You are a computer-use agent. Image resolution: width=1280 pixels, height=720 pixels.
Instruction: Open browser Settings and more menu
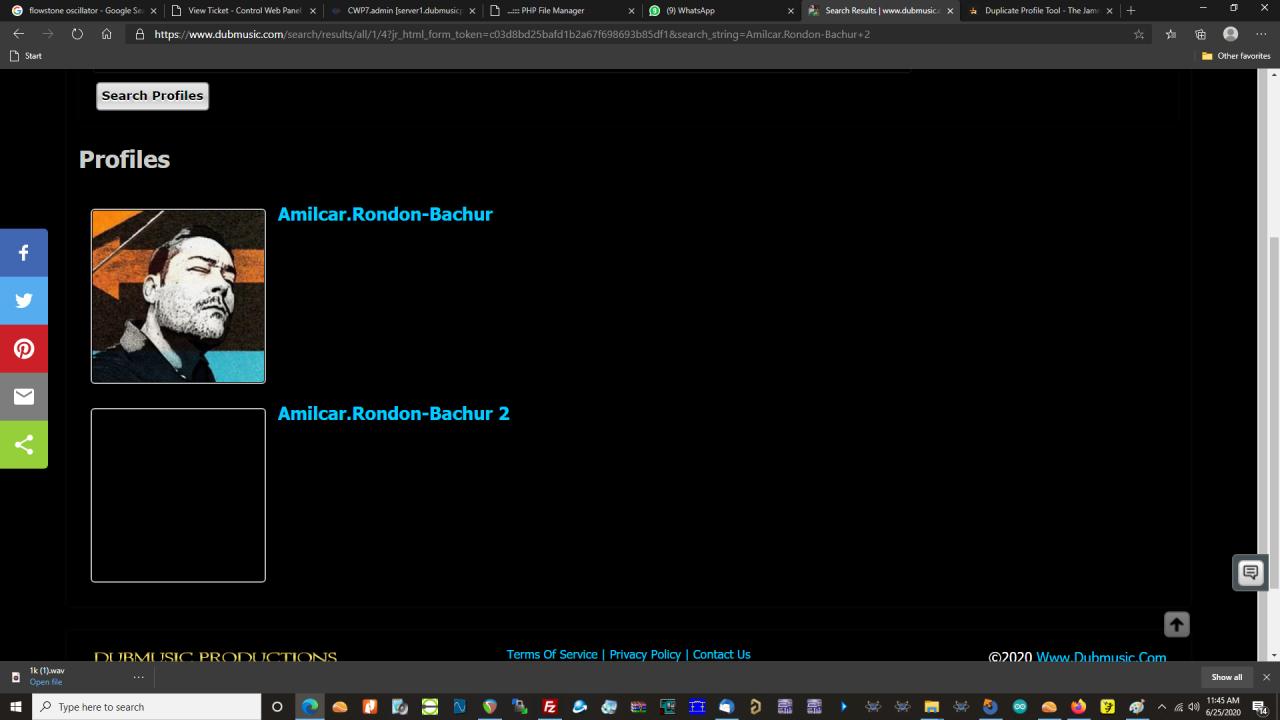click(x=1260, y=34)
